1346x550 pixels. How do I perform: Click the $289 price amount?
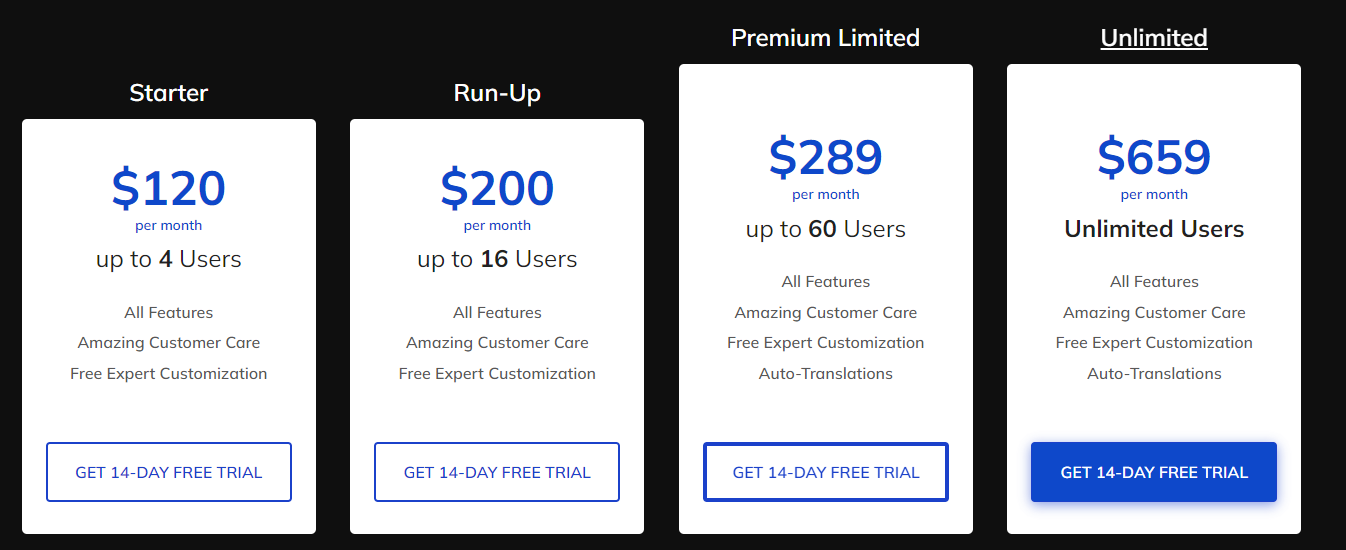click(x=826, y=157)
